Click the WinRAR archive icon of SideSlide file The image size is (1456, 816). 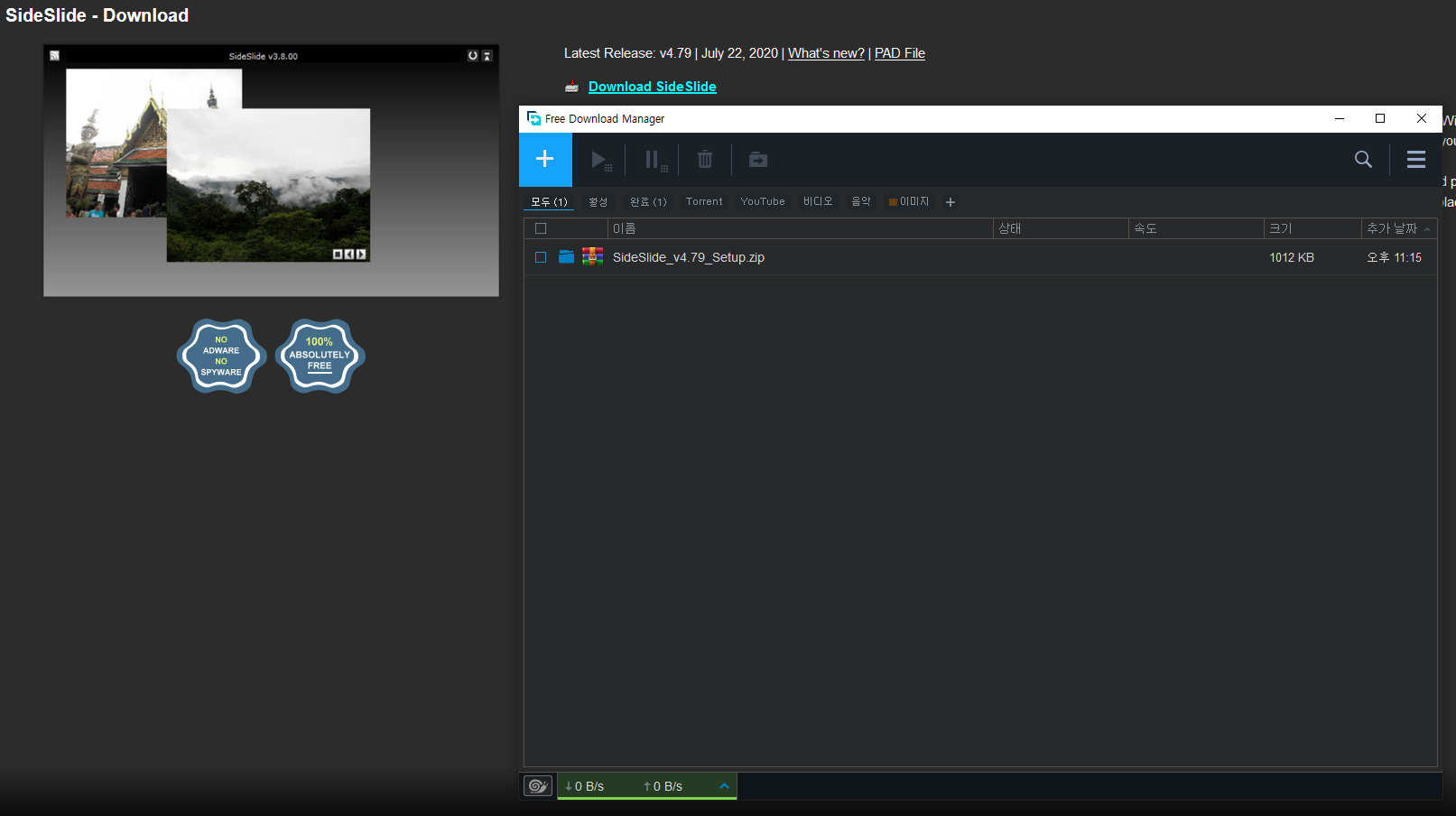pyautogui.click(x=592, y=256)
